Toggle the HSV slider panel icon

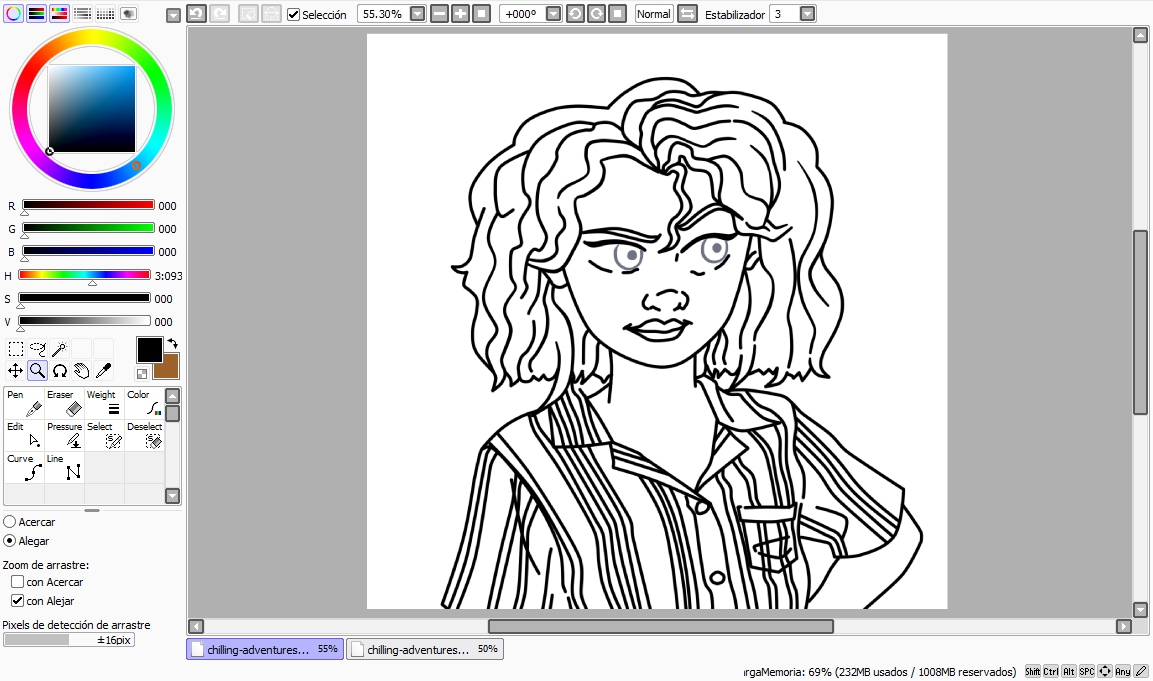(x=60, y=13)
